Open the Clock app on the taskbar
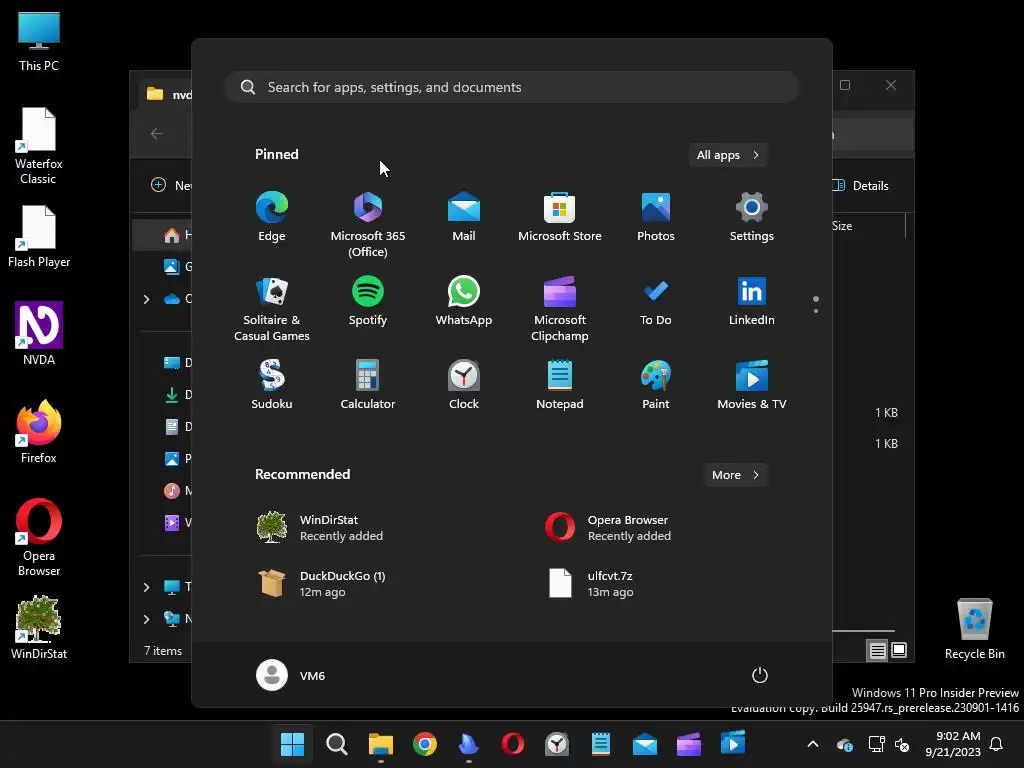The height and width of the screenshot is (768, 1024). pos(557,744)
